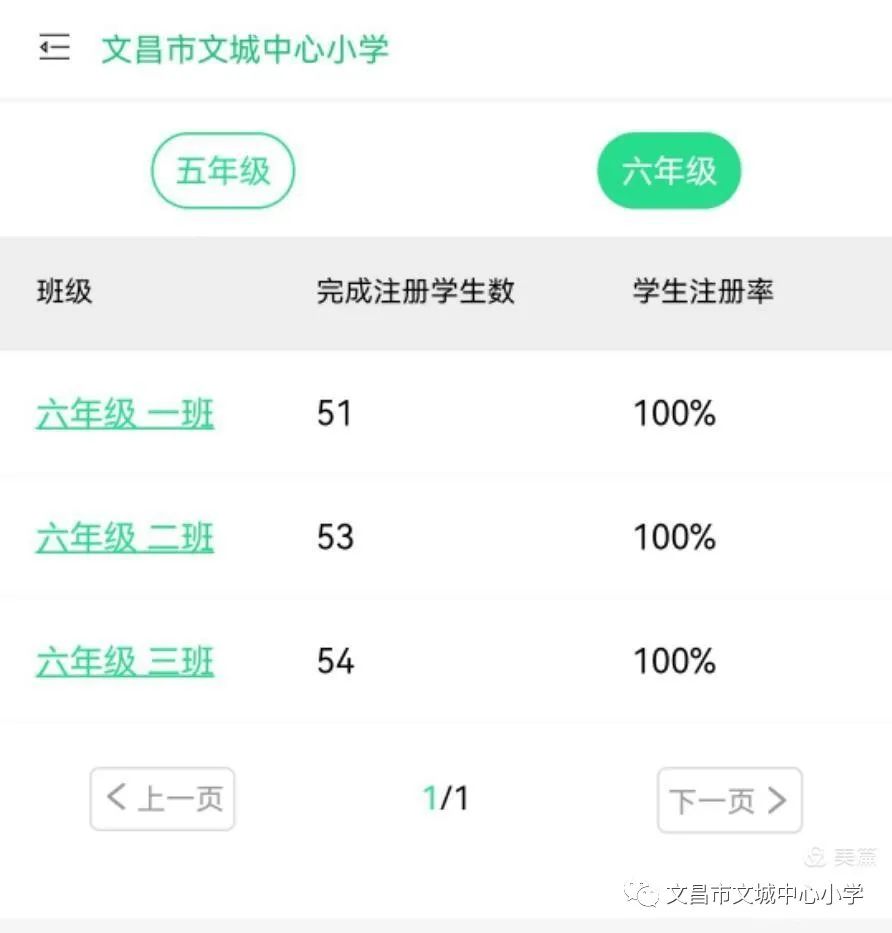This screenshot has height=933, width=892.
Task: Switch to the 五年级 tab
Action: coord(223,171)
